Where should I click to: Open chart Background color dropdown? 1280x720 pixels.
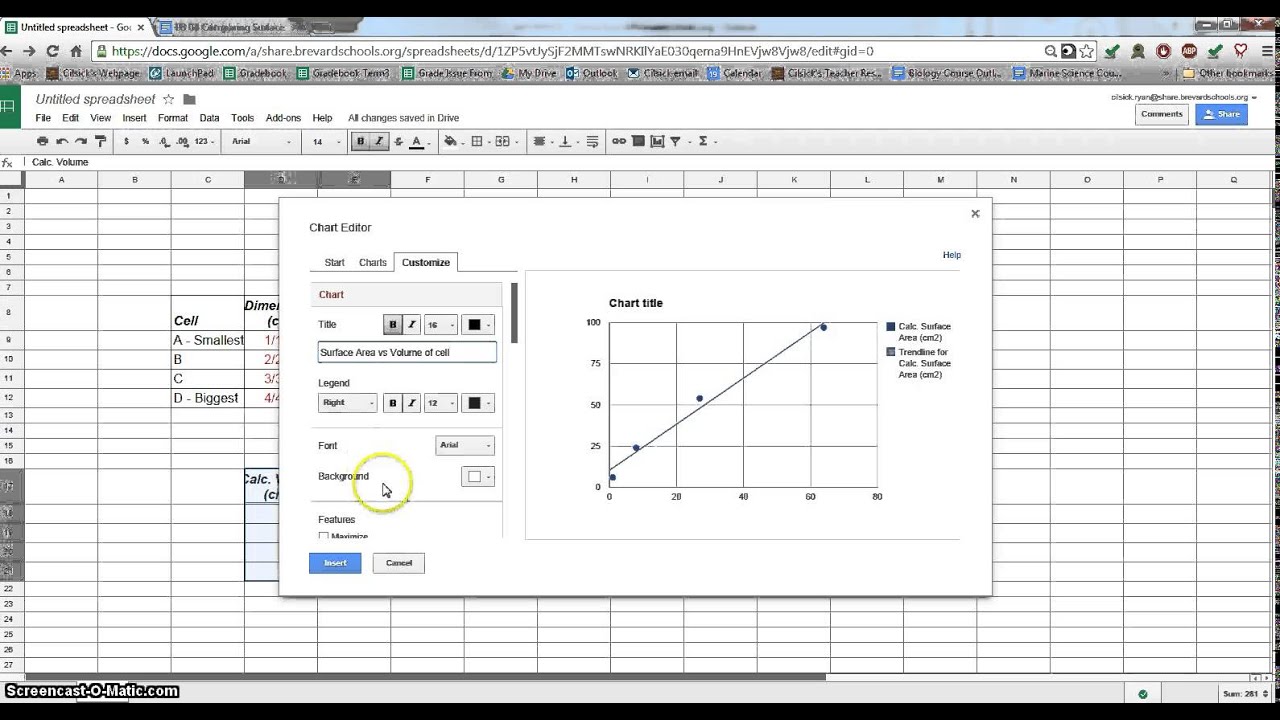click(478, 476)
